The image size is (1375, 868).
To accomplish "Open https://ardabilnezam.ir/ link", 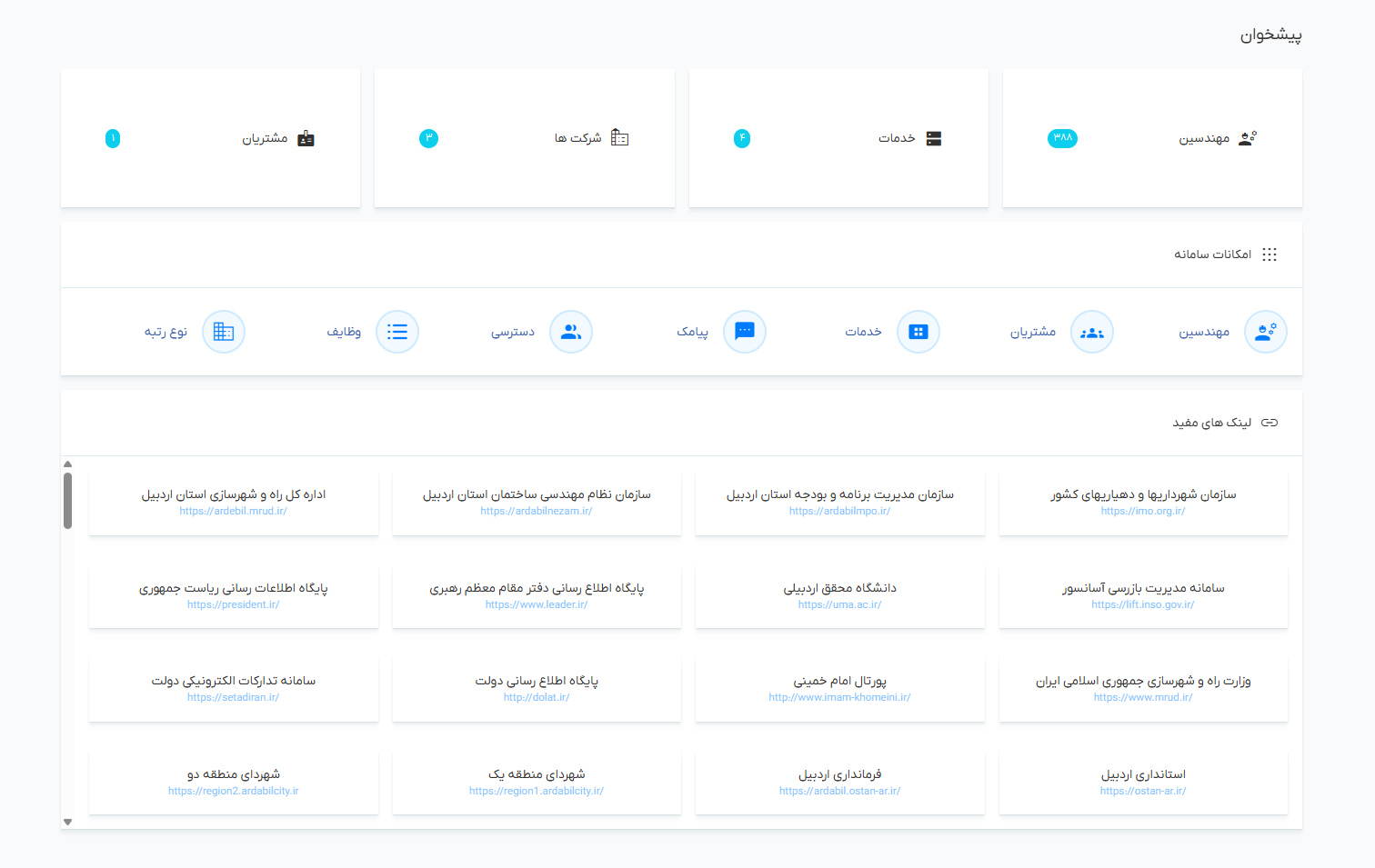I will click(537, 511).
